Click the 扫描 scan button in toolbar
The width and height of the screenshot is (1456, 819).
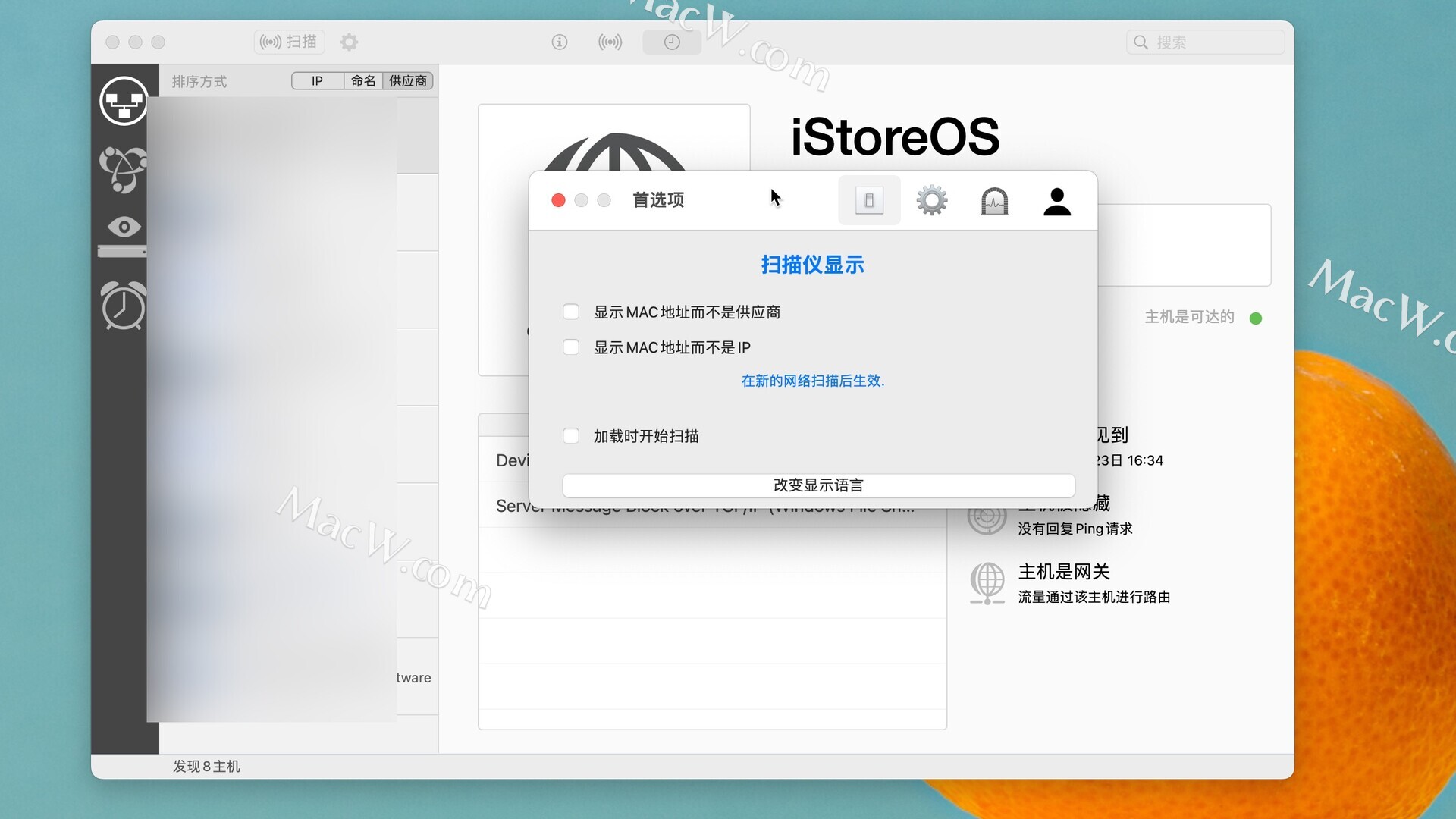[289, 42]
